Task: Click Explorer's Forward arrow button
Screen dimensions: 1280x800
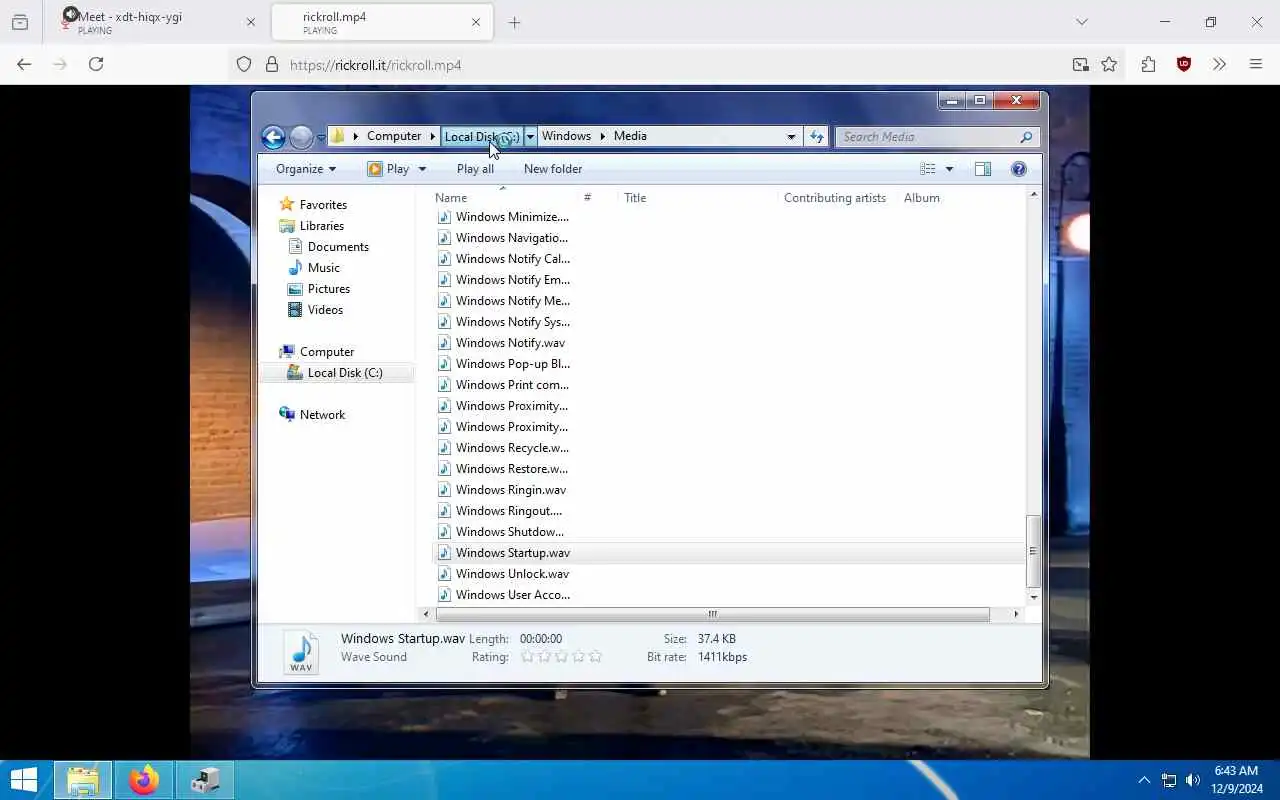Action: click(301, 137)
